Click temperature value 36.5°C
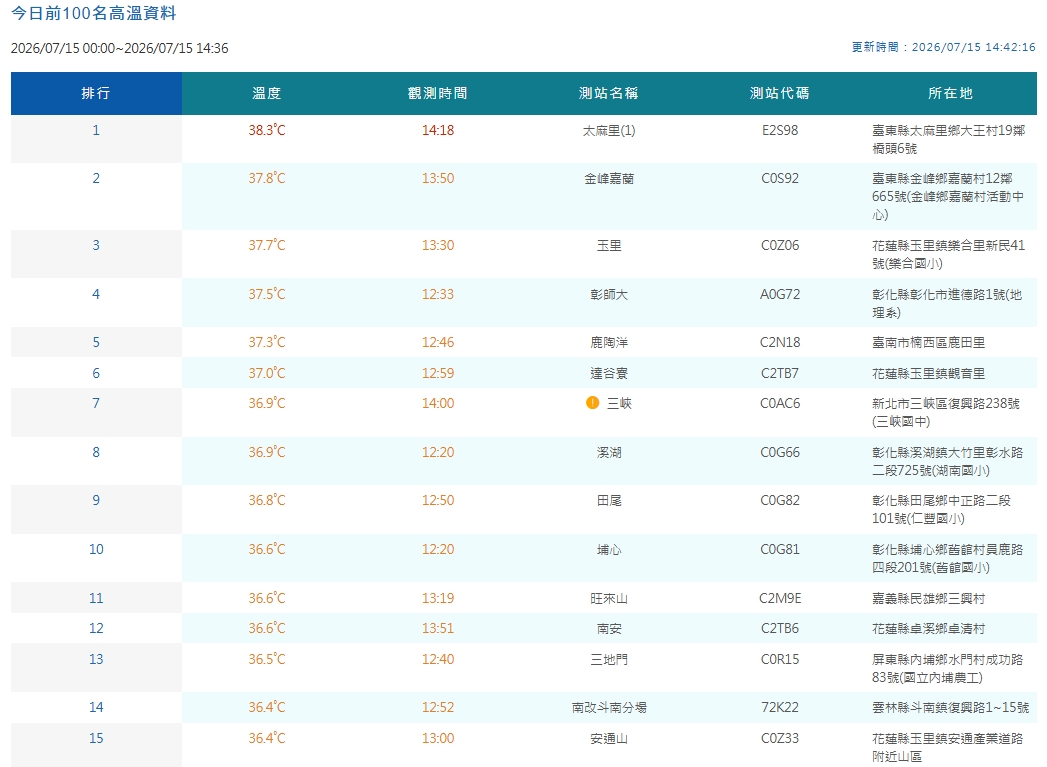This screenshot has width=1047, height=767. [x=267, y=659]
